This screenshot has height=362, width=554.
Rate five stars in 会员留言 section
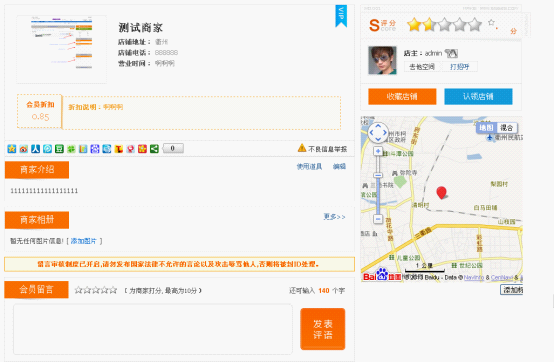click(113, 290)
